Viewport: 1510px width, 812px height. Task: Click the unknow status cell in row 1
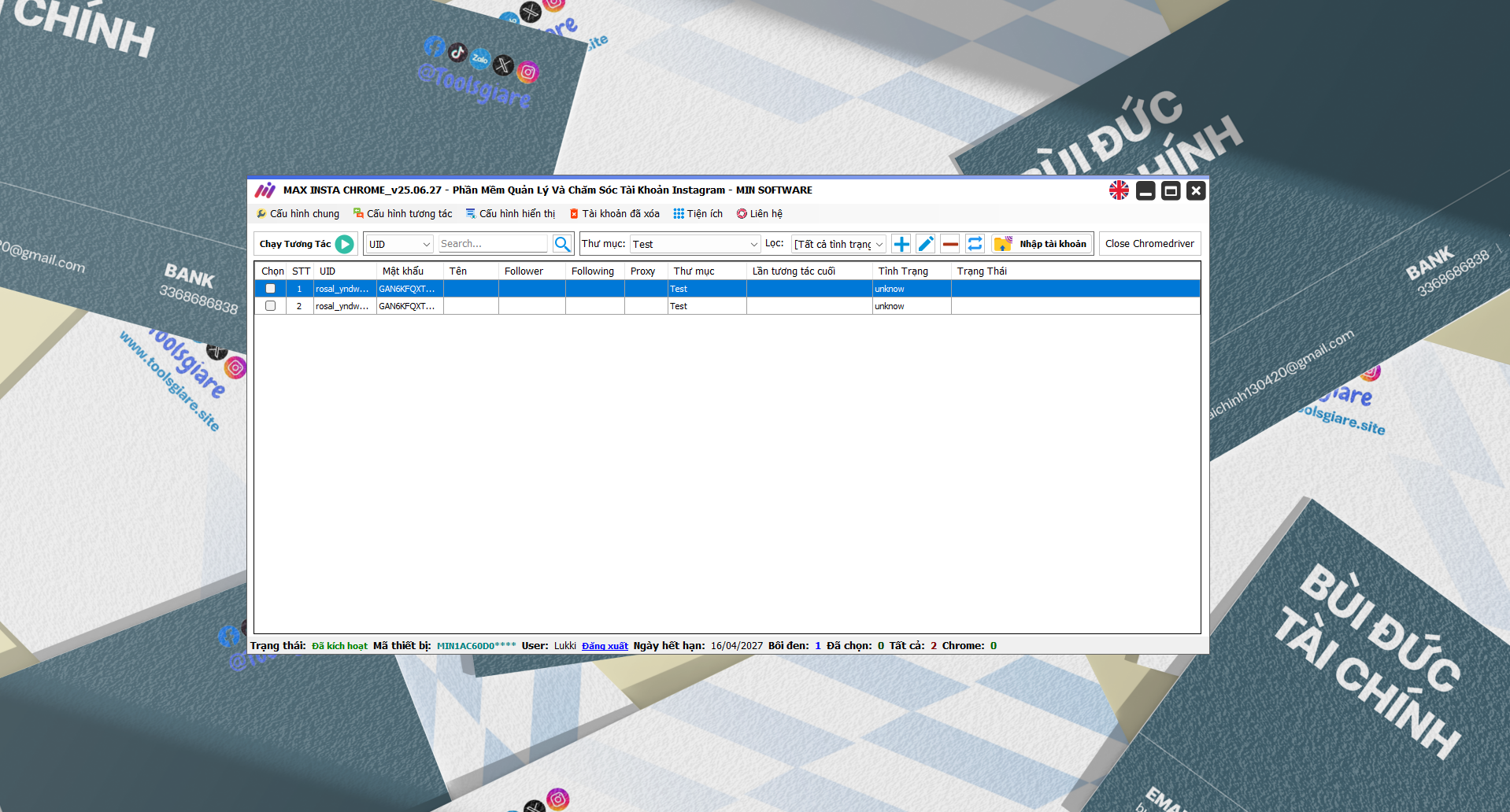[x=912, y=289]
